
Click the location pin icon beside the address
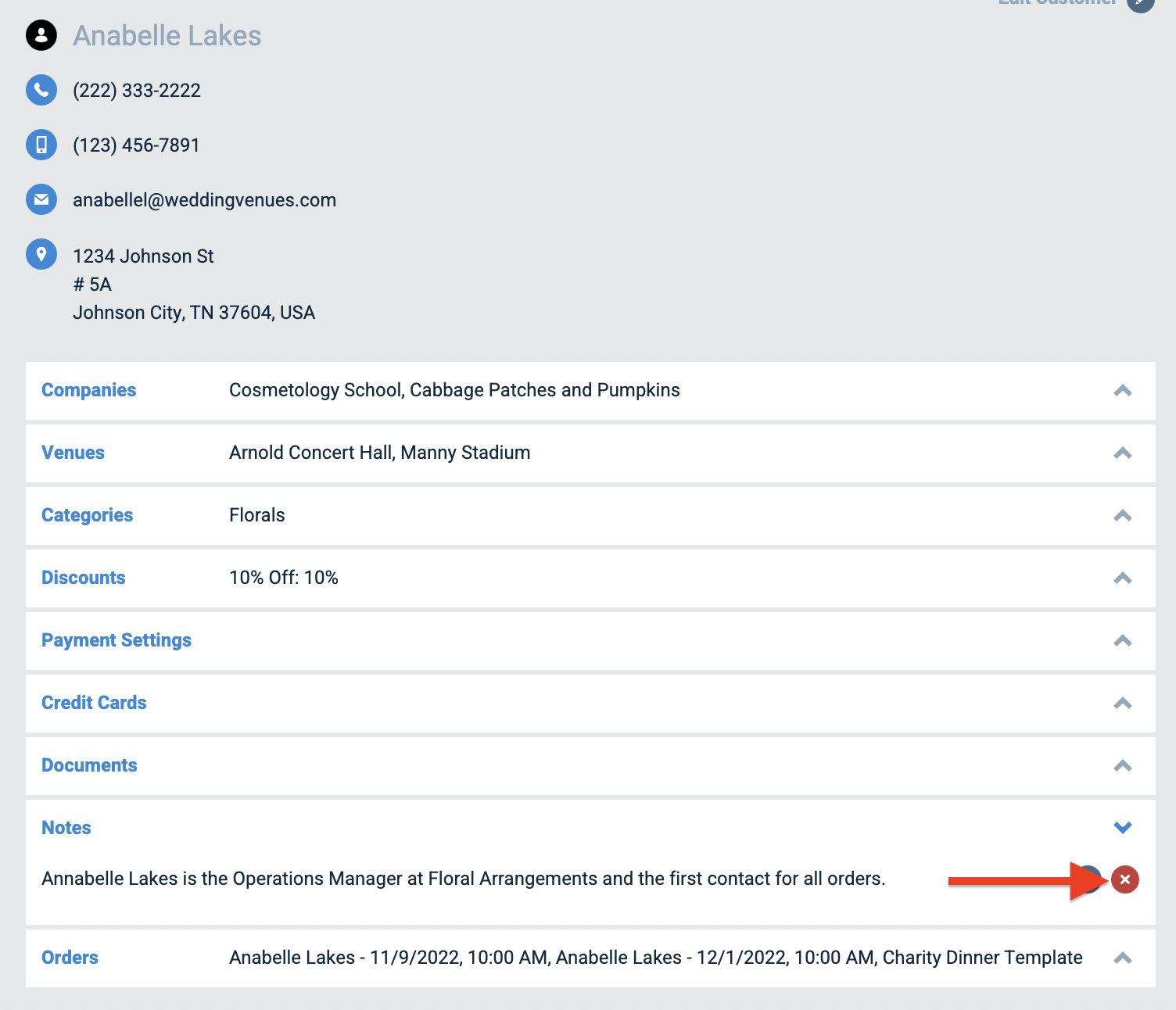(41, 254)
